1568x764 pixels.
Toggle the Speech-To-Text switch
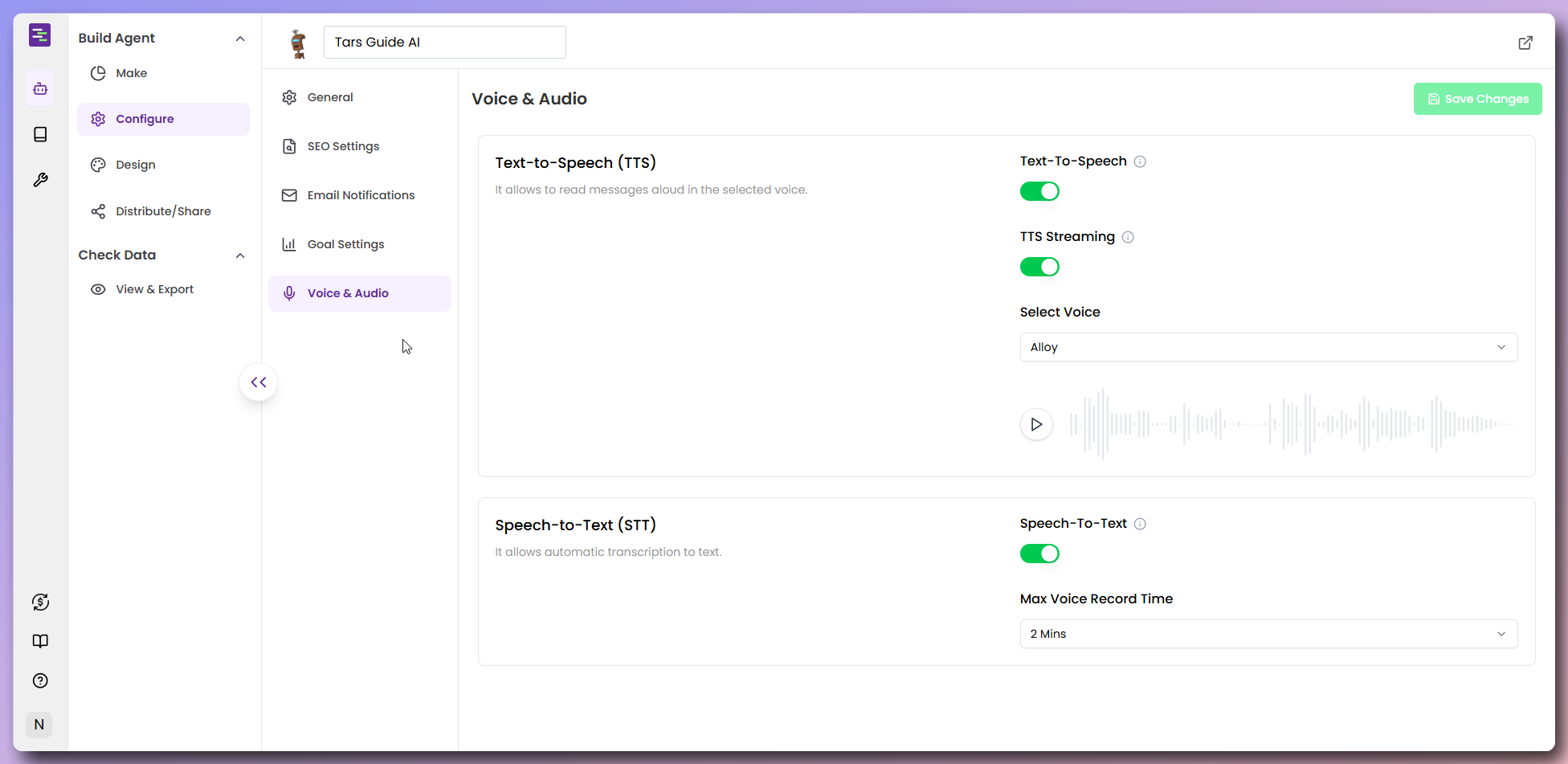pos(1039,554)
